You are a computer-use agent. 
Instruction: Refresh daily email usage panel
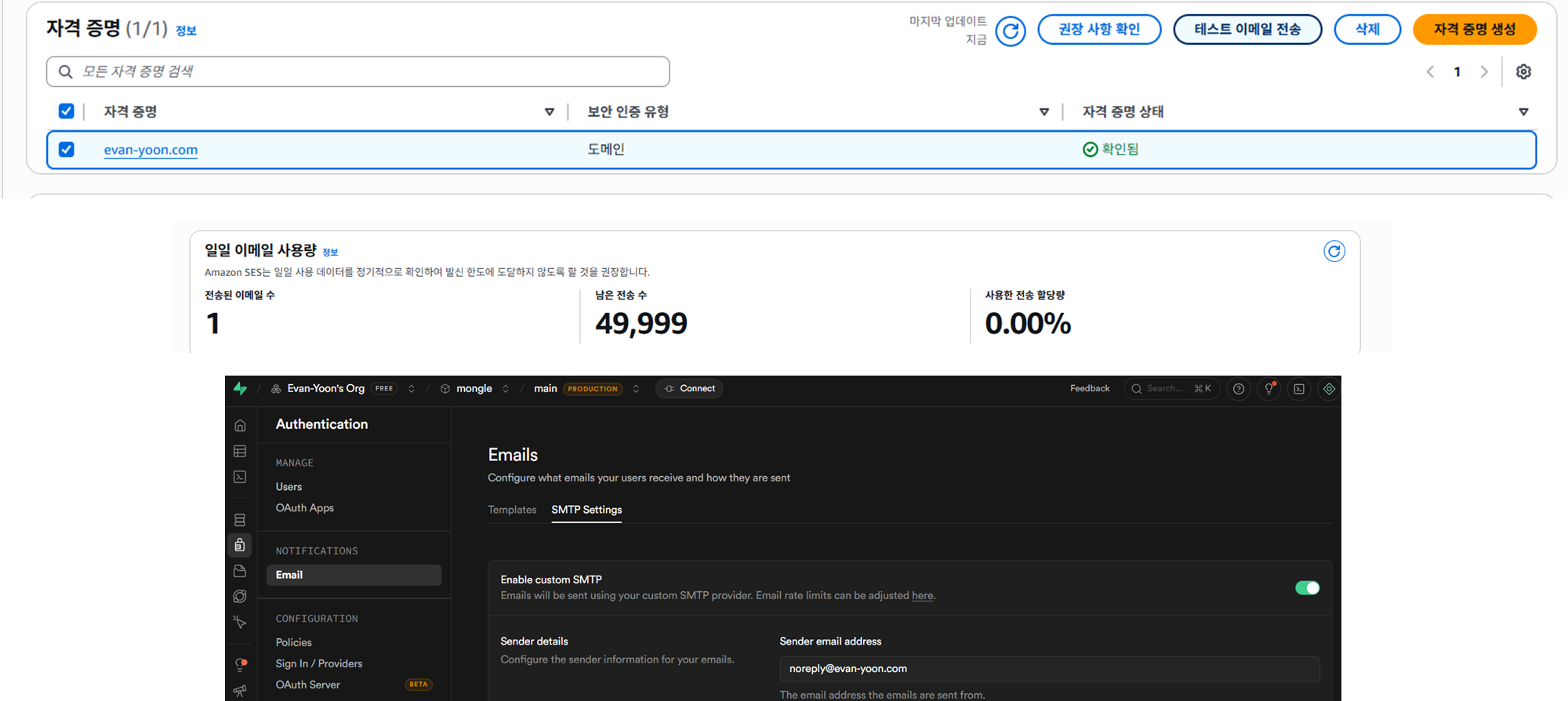[x=1334, y=251]
